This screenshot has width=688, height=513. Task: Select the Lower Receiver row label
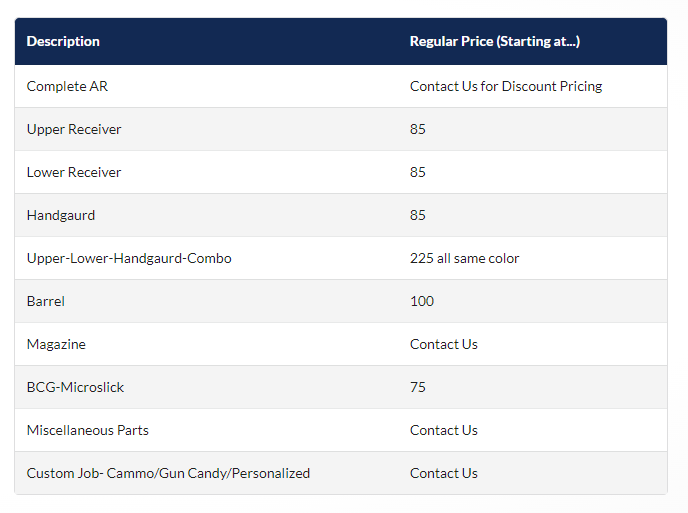click(74, 172)
